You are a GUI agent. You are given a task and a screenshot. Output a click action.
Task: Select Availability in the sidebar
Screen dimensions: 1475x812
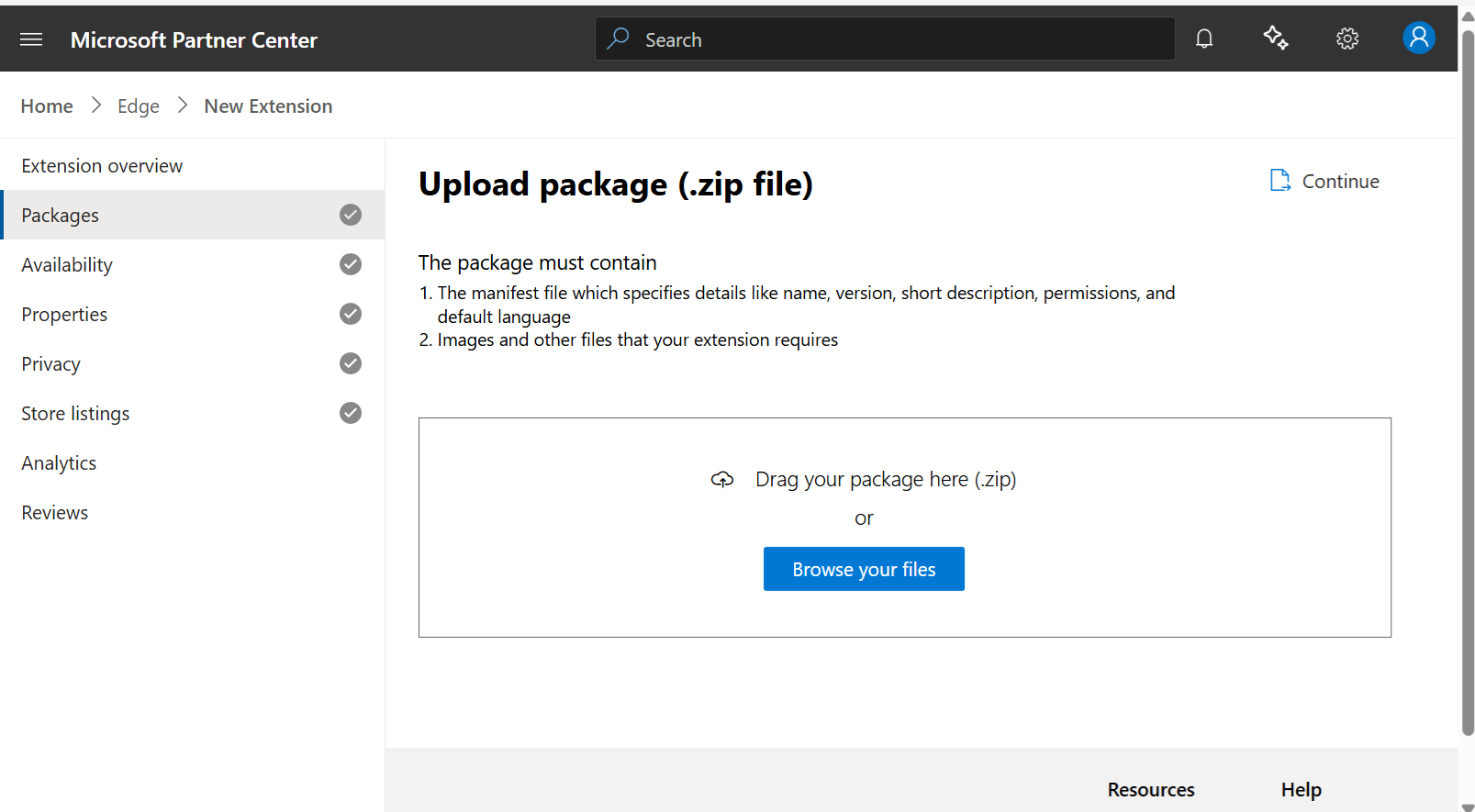193,264
